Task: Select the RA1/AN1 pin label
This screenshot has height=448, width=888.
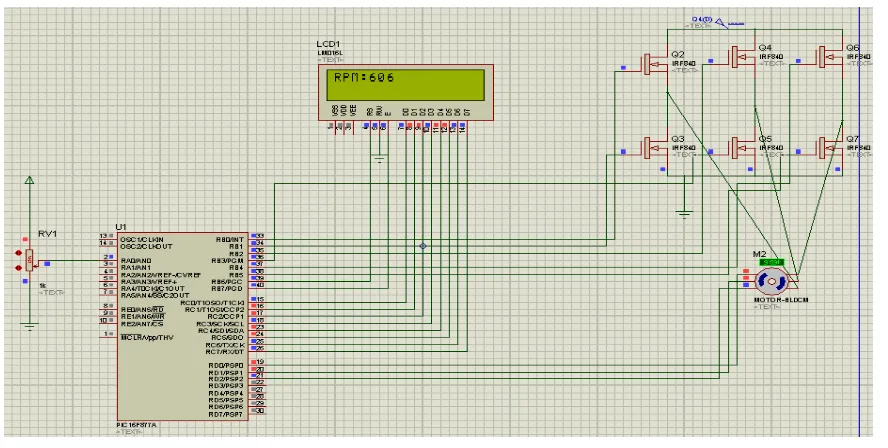Action: click(136, 267)
